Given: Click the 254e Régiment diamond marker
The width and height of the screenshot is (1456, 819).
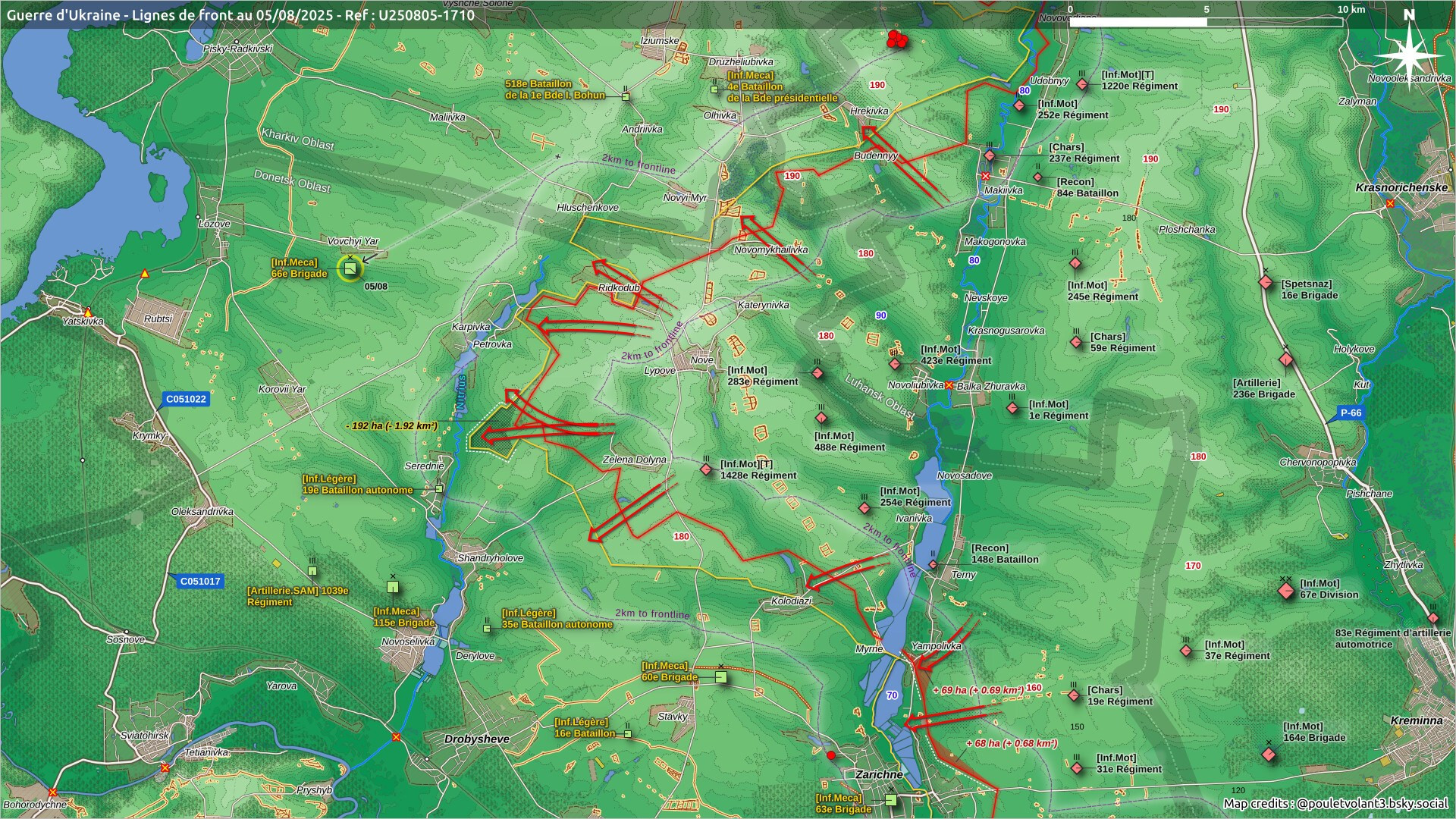Looking at the screenshot, I should (864, 507).
